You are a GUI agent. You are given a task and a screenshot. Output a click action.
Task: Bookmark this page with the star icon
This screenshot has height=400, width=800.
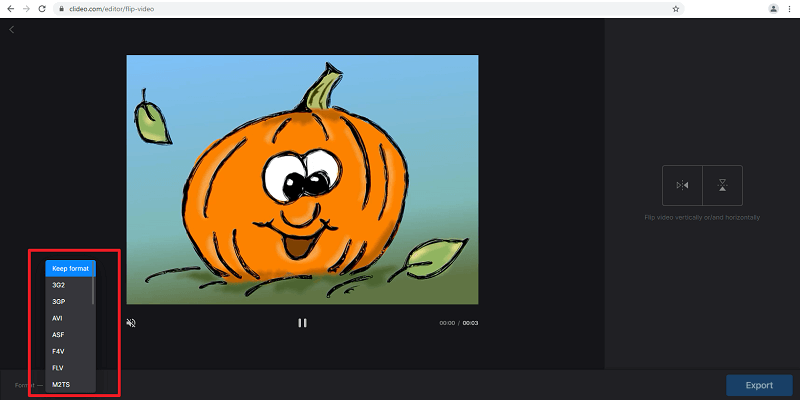(676, 9)
